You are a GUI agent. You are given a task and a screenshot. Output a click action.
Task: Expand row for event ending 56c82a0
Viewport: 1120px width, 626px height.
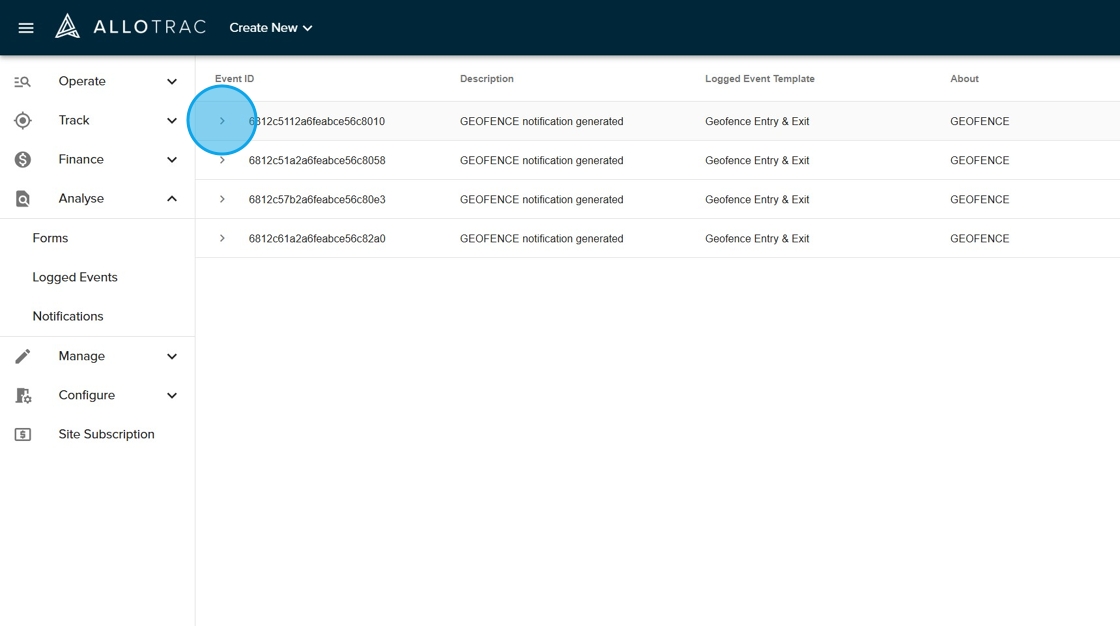(222, 238)
